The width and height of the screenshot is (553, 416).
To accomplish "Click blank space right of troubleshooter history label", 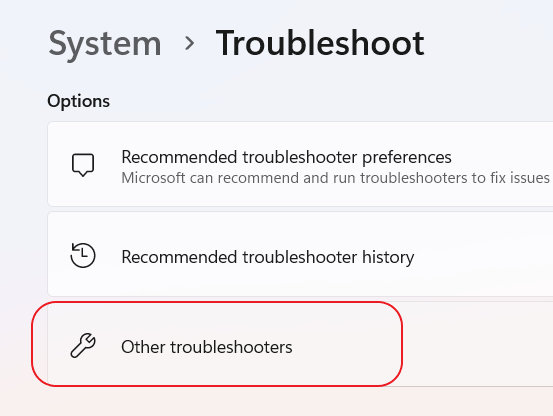I will (x=483, y=255).
